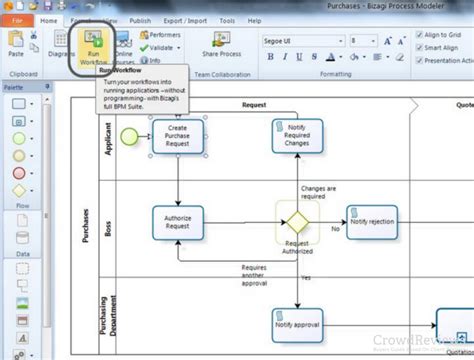Switch to the Export / Import tab
This screenshot has height=360, width=474.
pos(185,21)
